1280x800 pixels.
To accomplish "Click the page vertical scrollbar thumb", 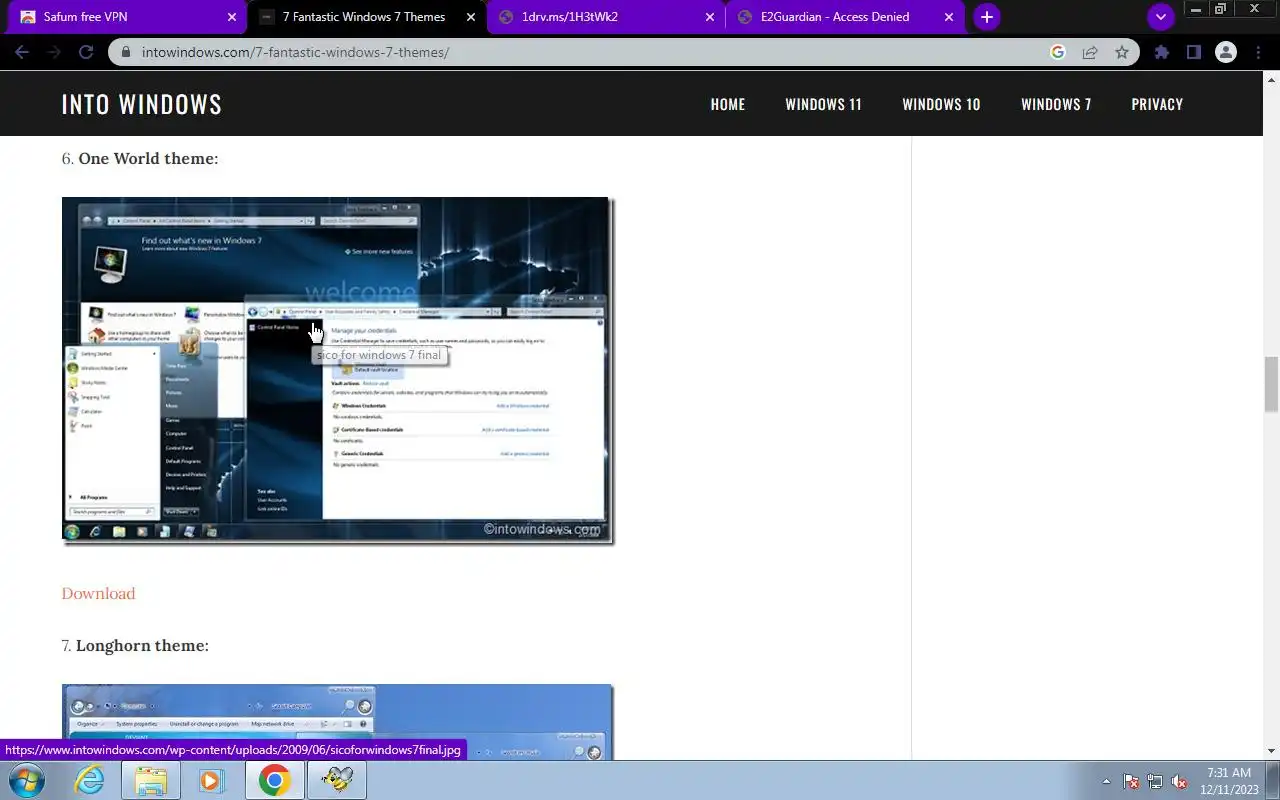I will (1271, 384).
